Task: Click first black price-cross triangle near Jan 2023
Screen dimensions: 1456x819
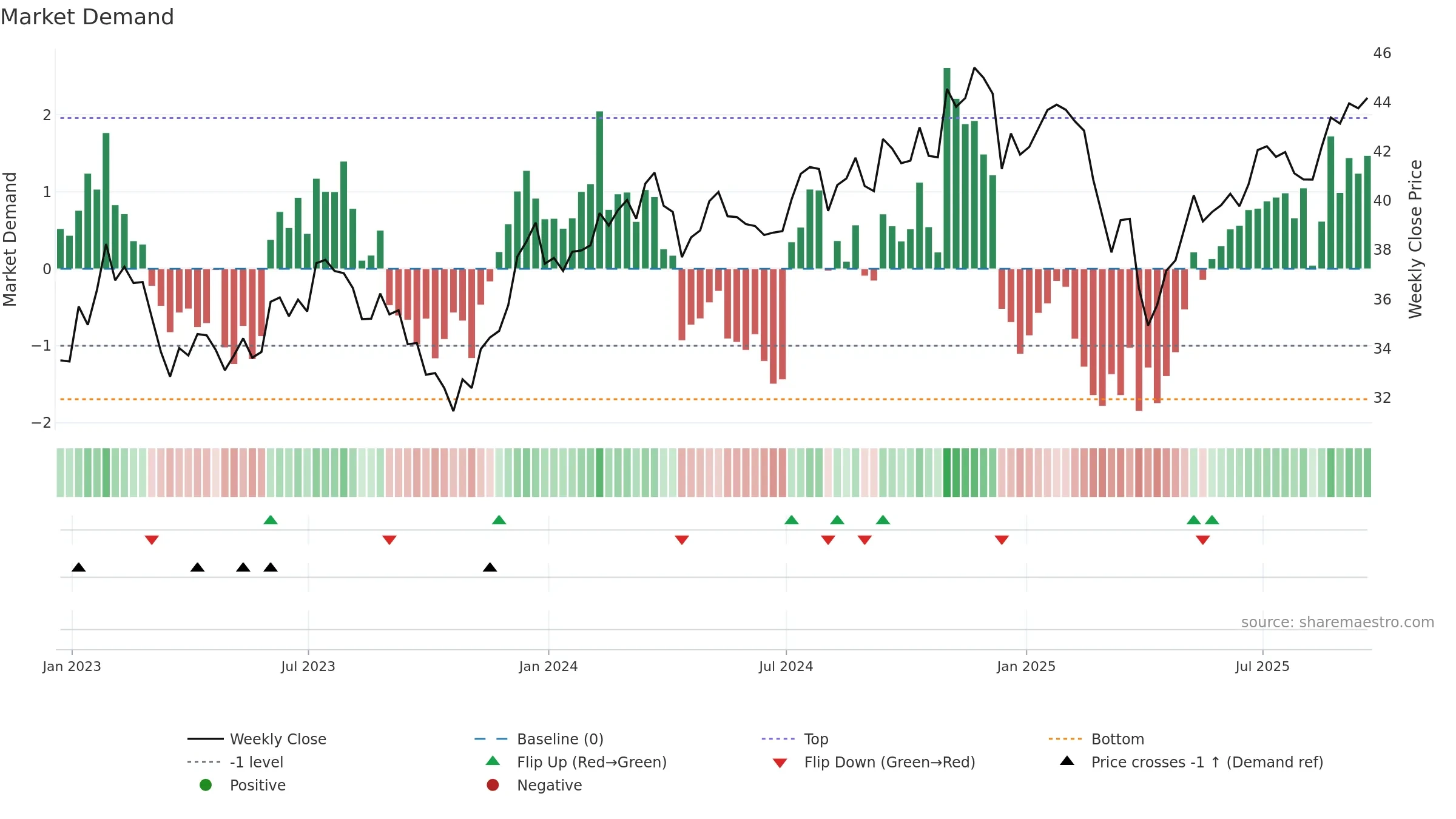Action: point(78,567)
